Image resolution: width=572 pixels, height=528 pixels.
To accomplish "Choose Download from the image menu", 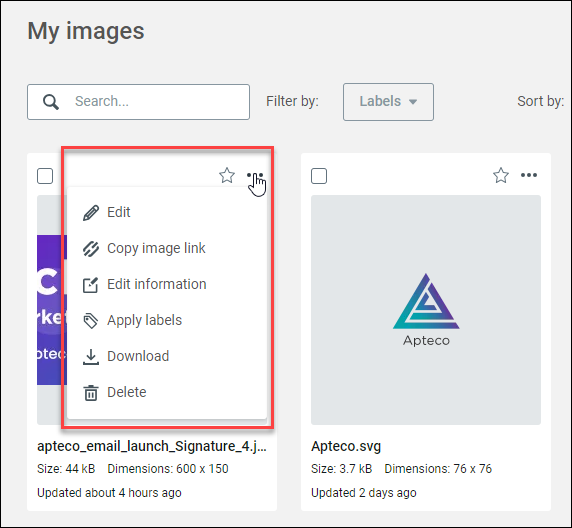I will pyautogui.click(x=167, y=356).
